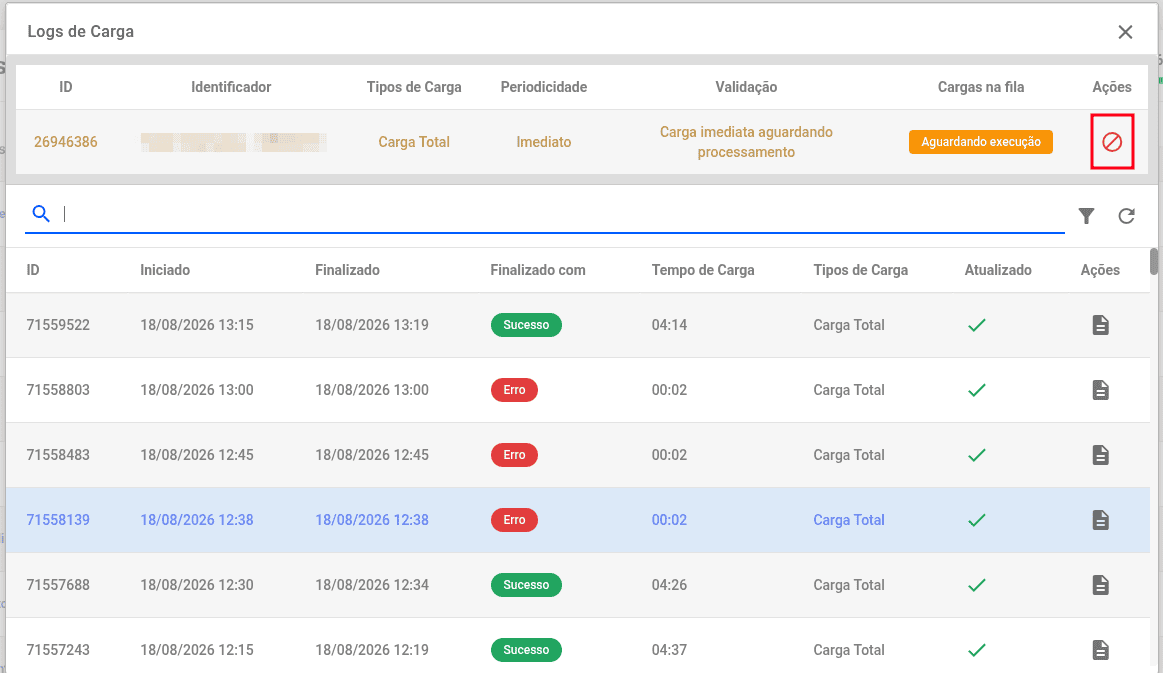
Task: Click end time 18/08/2026 12:19
Action: coord(372,650)
